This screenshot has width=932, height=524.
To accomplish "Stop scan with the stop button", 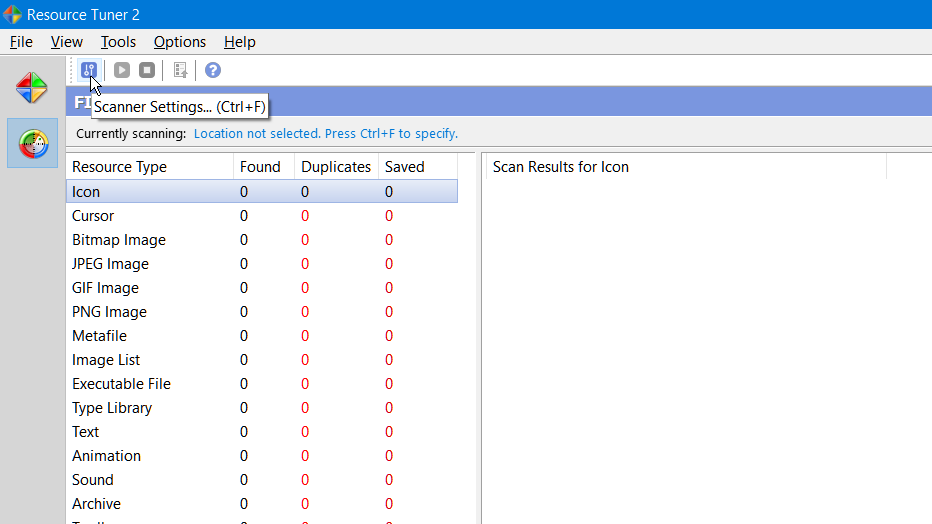I will (x=147, y=70).
